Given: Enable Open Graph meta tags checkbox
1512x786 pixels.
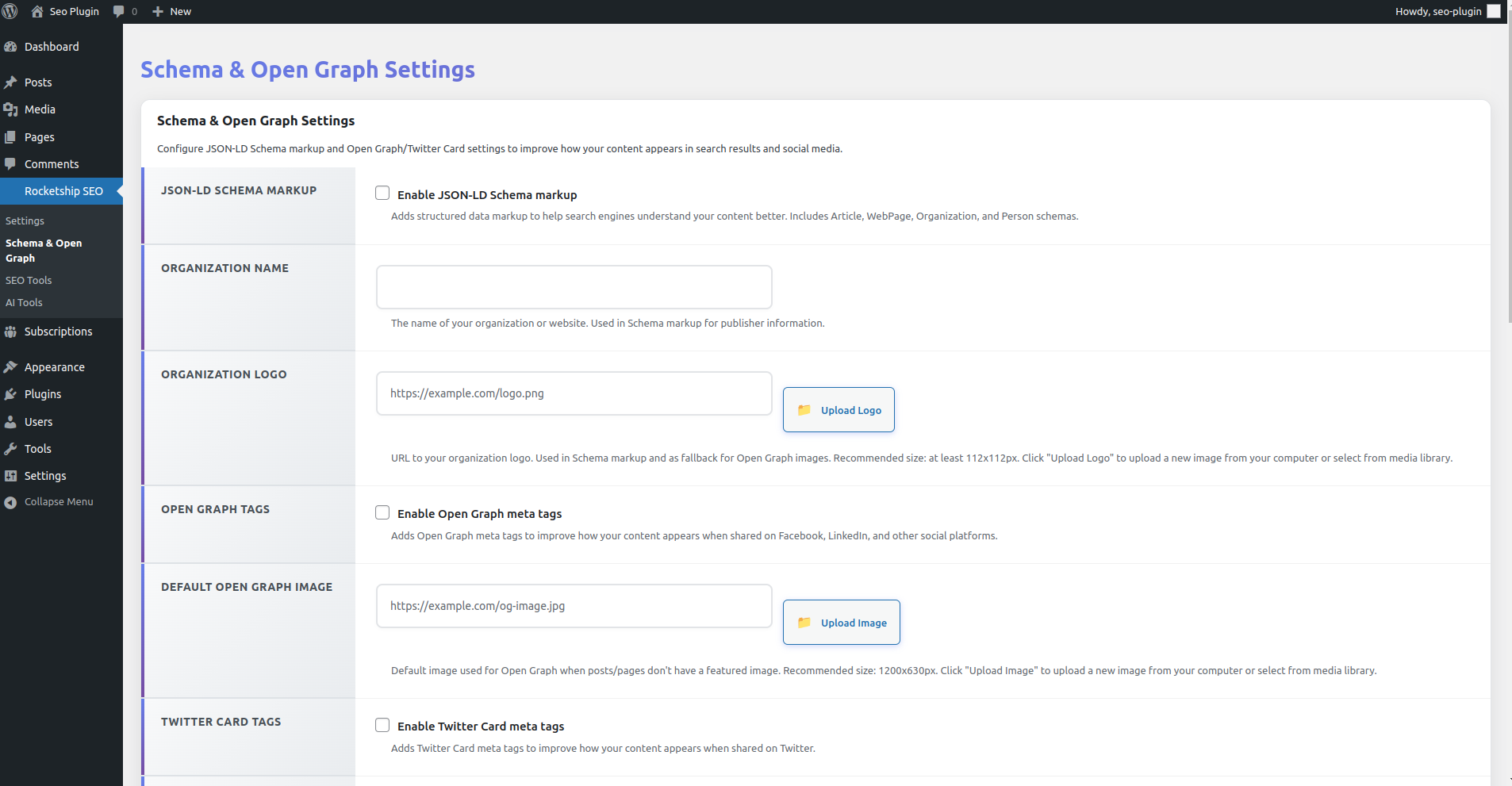Looking at the screenshot, I should click(x=382, y=512).
